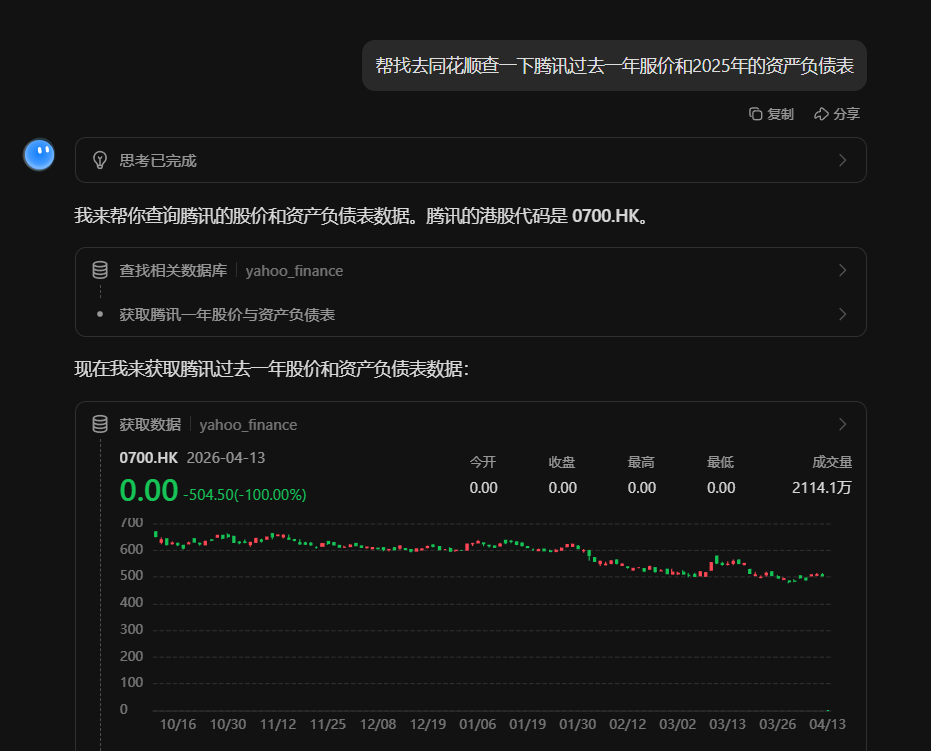Click 获取腾讯一年股价与资产负债表 step text
The height and width of the screenshot is (751, 931).
click(x=227, y=315)
